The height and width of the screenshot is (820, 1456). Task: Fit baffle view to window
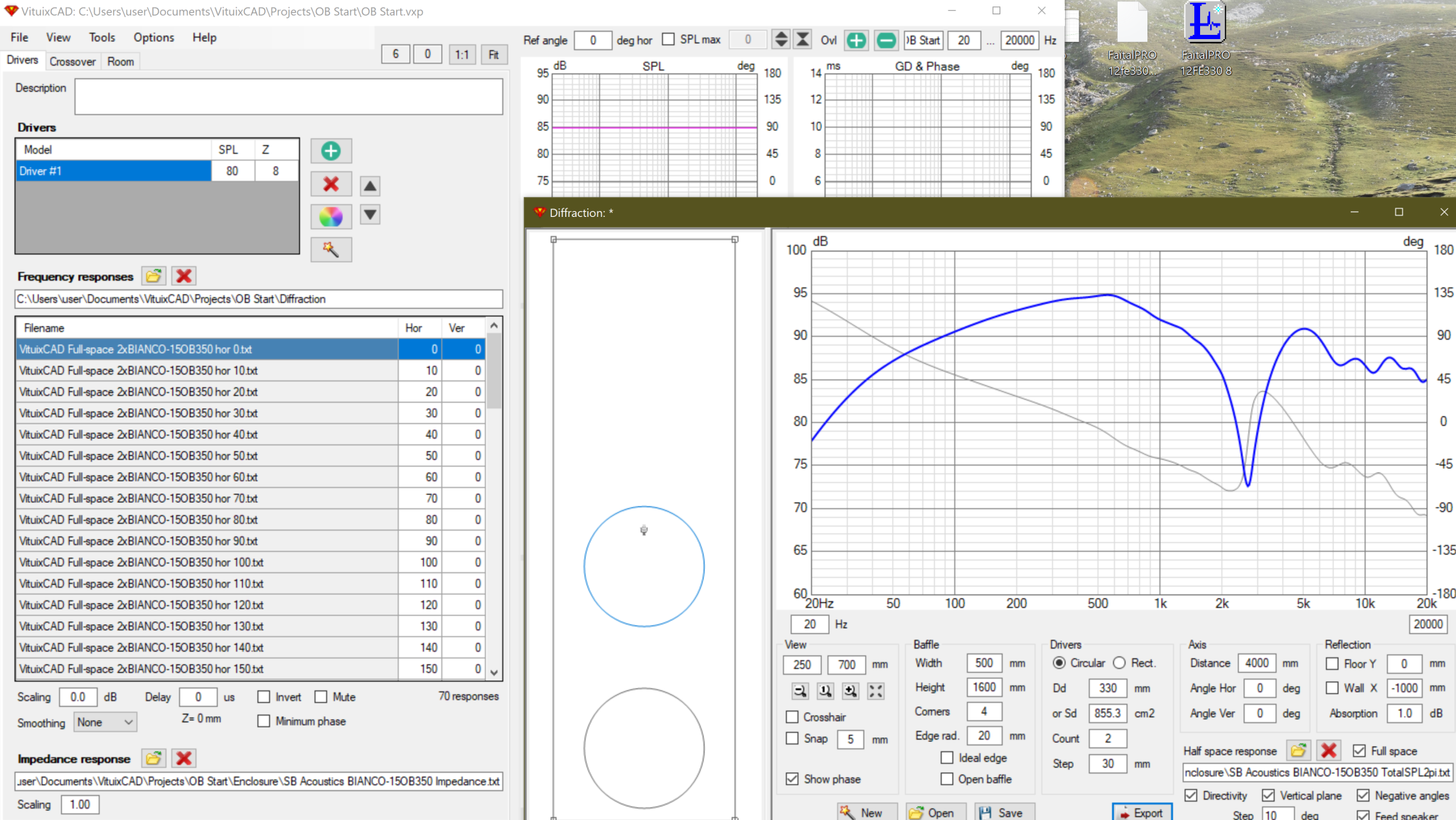876,691
